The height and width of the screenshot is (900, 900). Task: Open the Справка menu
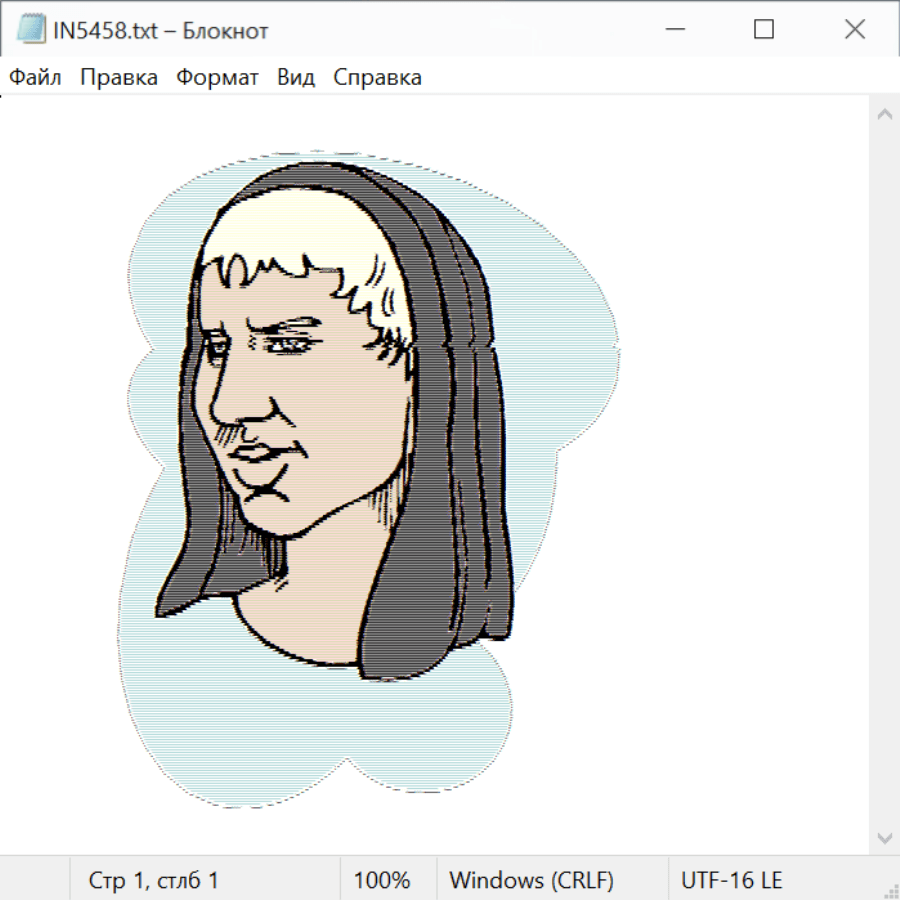[x=377, y=77]
